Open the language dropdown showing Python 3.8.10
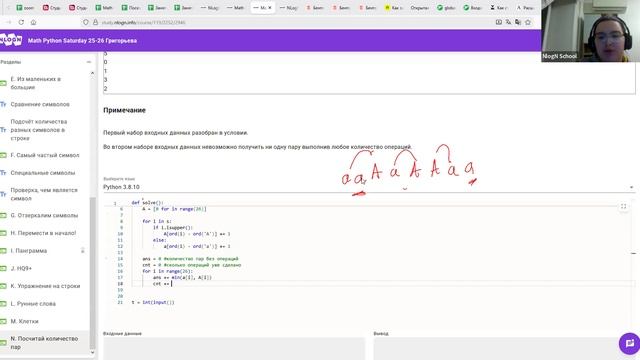Screen dimensions: 640x360 tap(369, 187)
